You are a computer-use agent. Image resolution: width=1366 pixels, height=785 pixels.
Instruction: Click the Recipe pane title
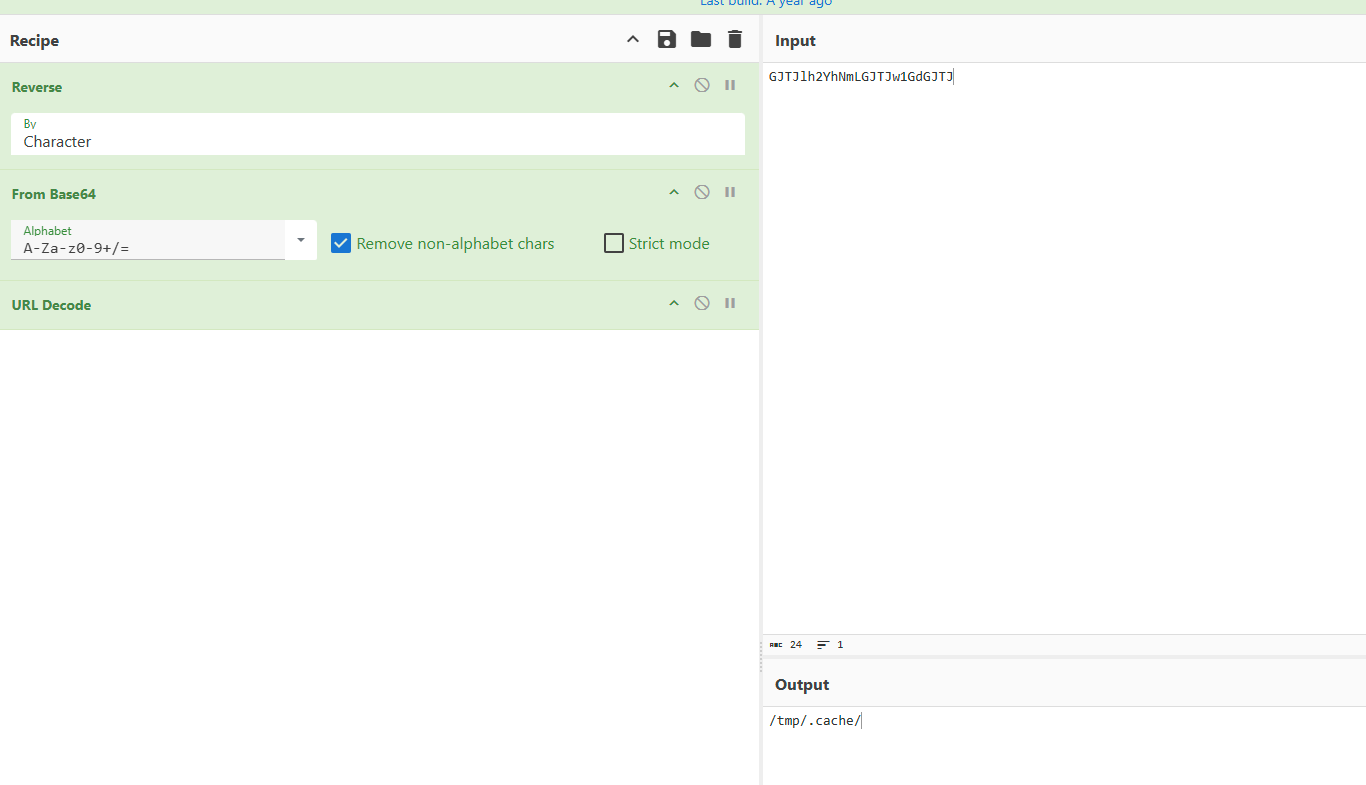(35, 41)
